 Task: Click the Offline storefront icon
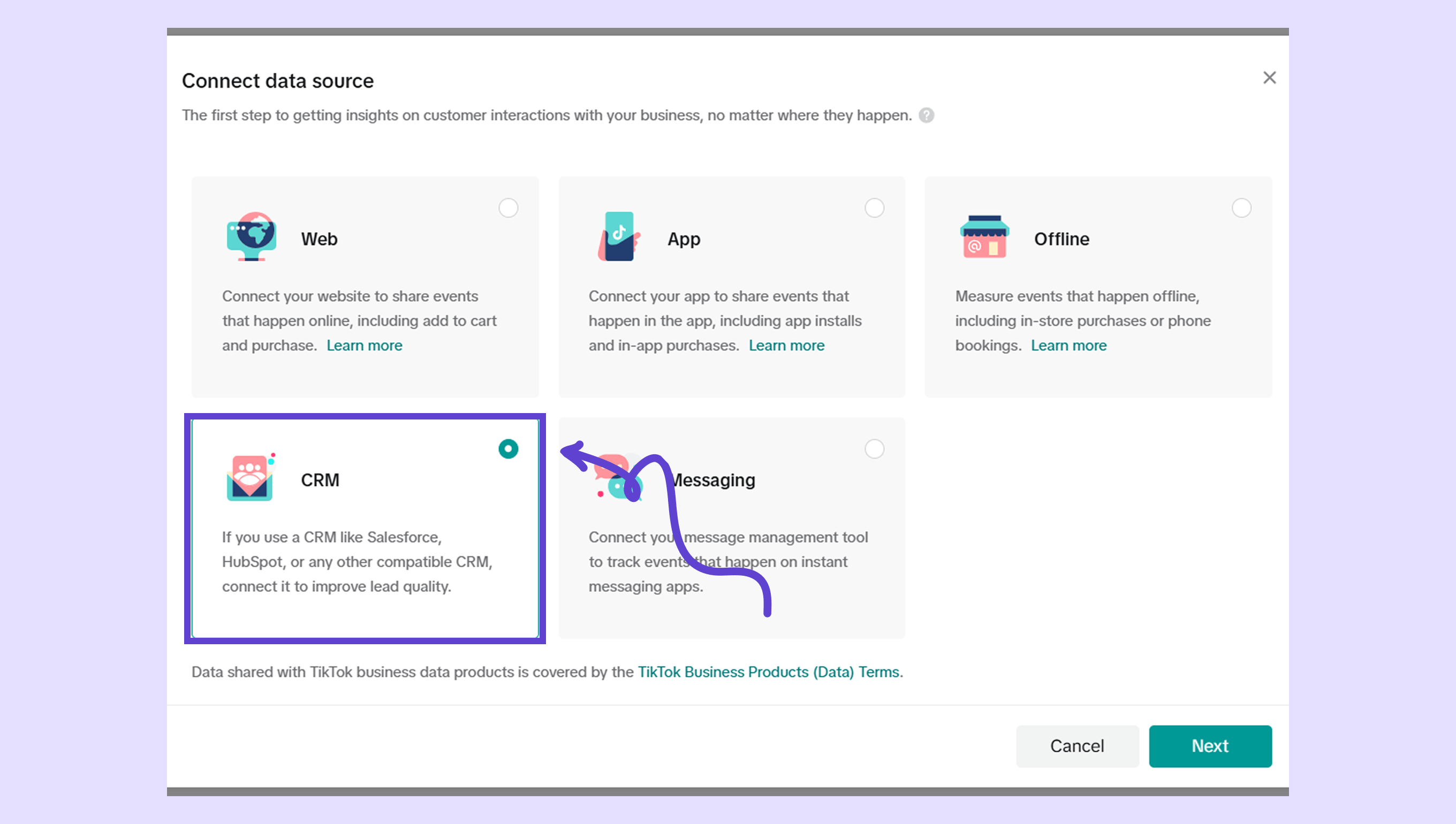pyautogui.click(x=984, y=236)
